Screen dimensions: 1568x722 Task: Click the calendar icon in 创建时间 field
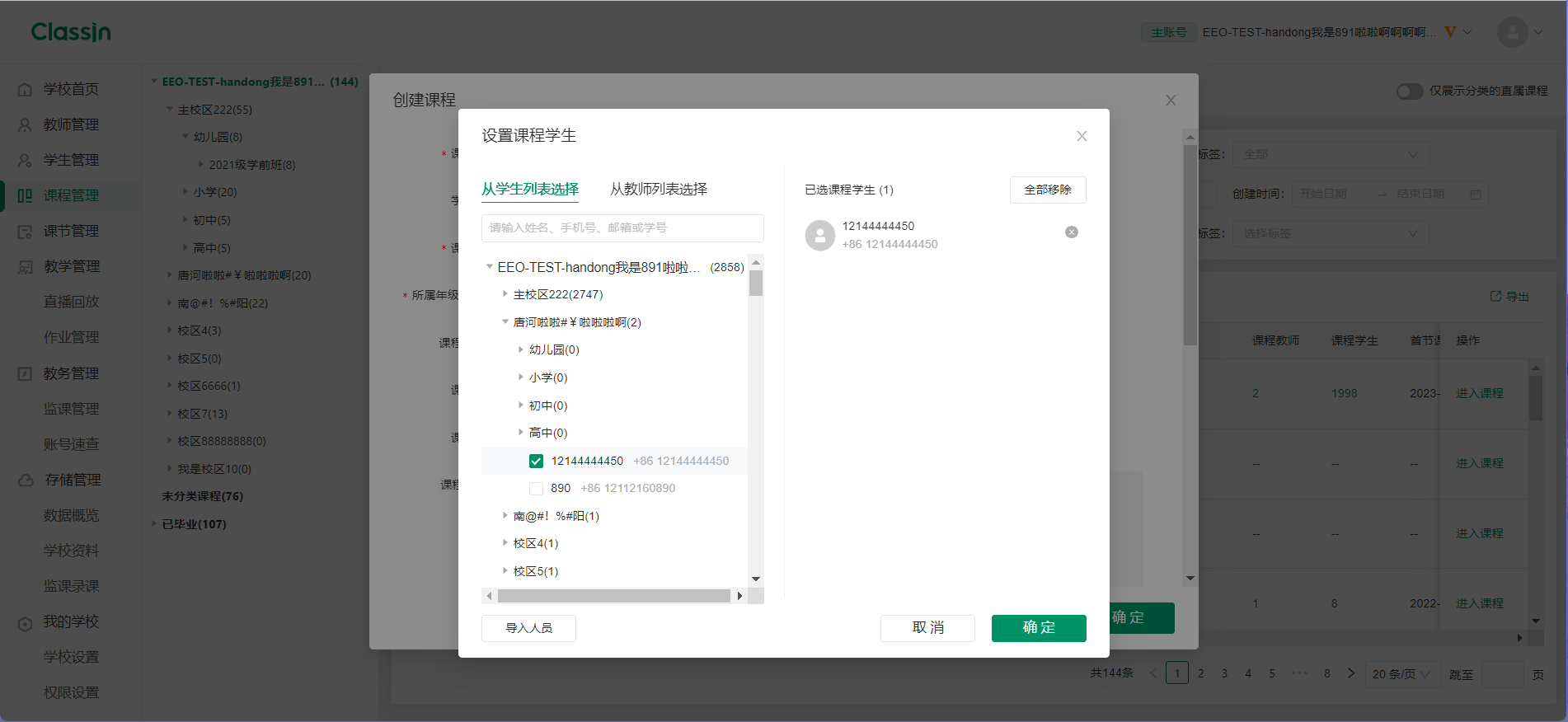pyautogui.click(x=1476, y=195)
